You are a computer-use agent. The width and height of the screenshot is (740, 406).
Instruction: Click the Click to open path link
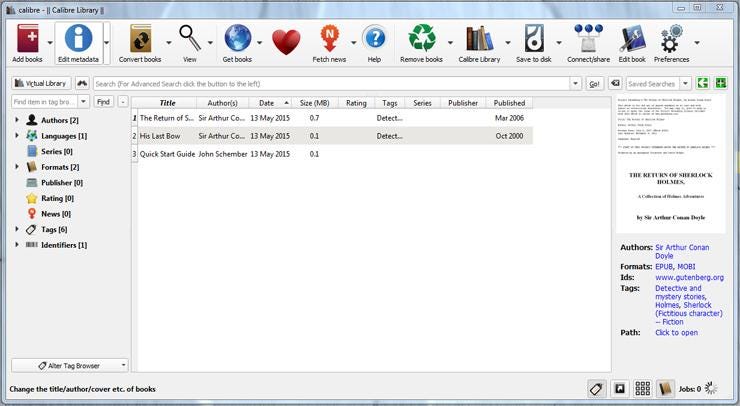676,332
